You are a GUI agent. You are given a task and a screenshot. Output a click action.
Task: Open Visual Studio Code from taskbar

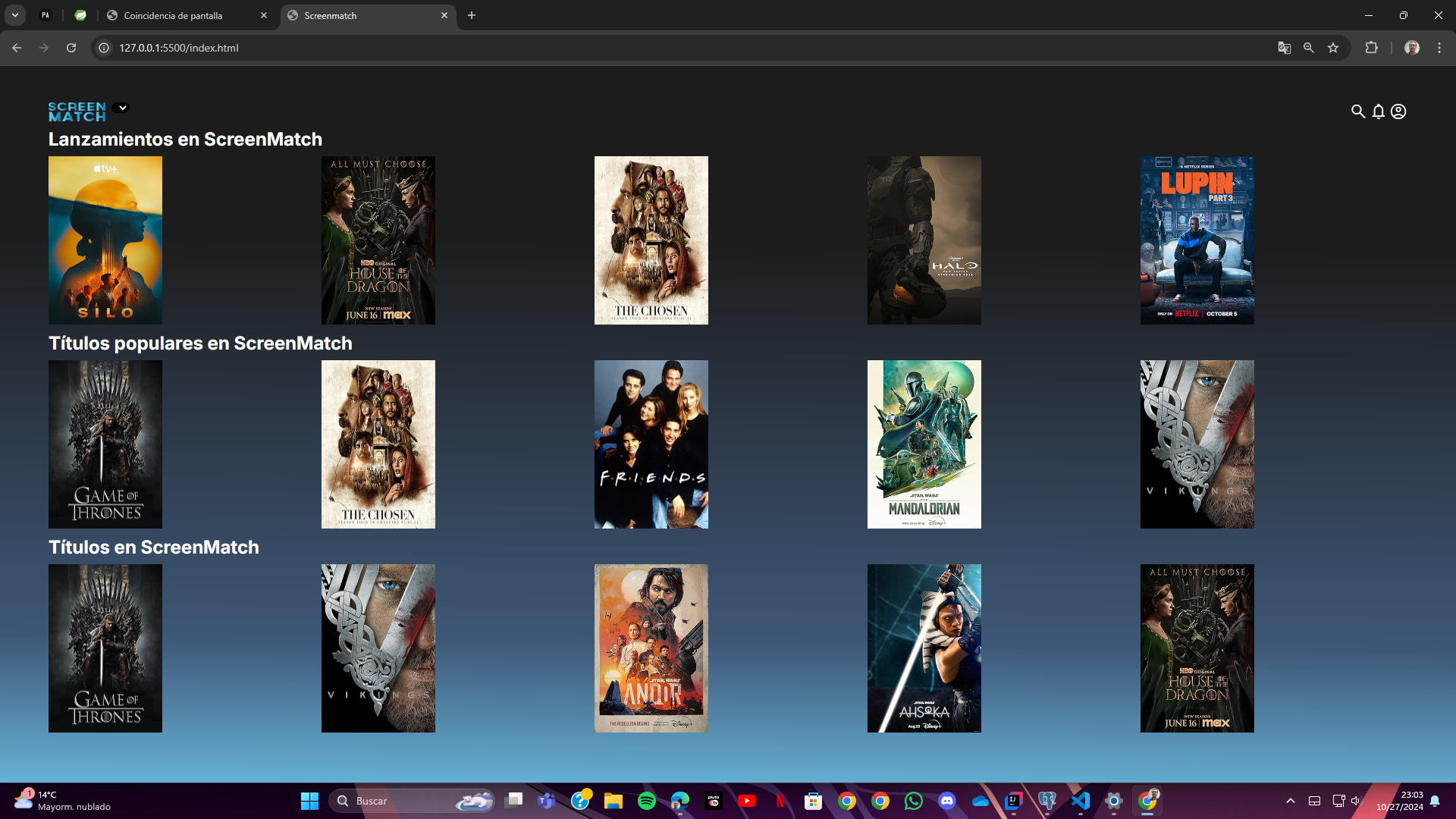point(1081,801)
